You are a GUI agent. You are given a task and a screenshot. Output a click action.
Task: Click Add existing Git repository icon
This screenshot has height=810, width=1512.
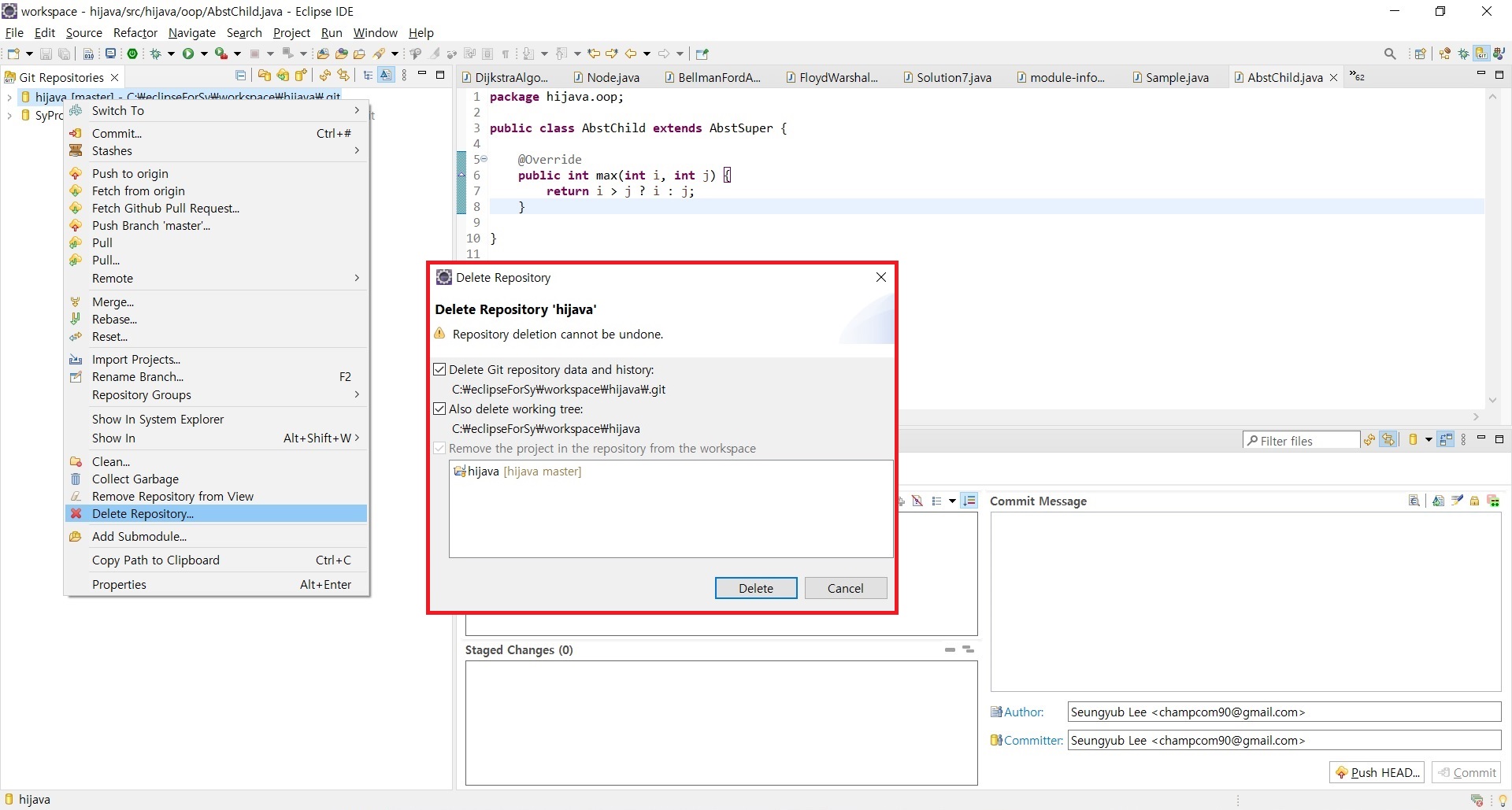tap(264, 76)
